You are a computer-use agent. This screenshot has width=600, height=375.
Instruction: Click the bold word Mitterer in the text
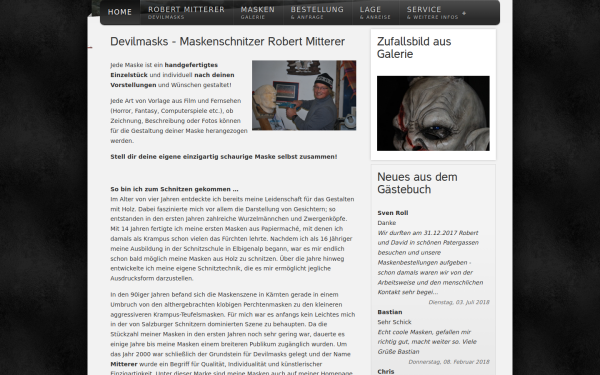tap(124, 364)
